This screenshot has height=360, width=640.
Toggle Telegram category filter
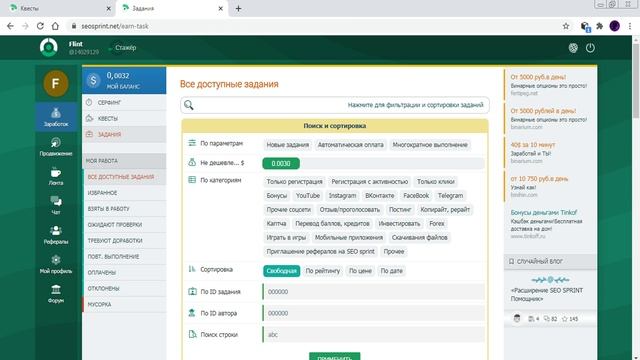pyautogui.click(x=450, y=196)
